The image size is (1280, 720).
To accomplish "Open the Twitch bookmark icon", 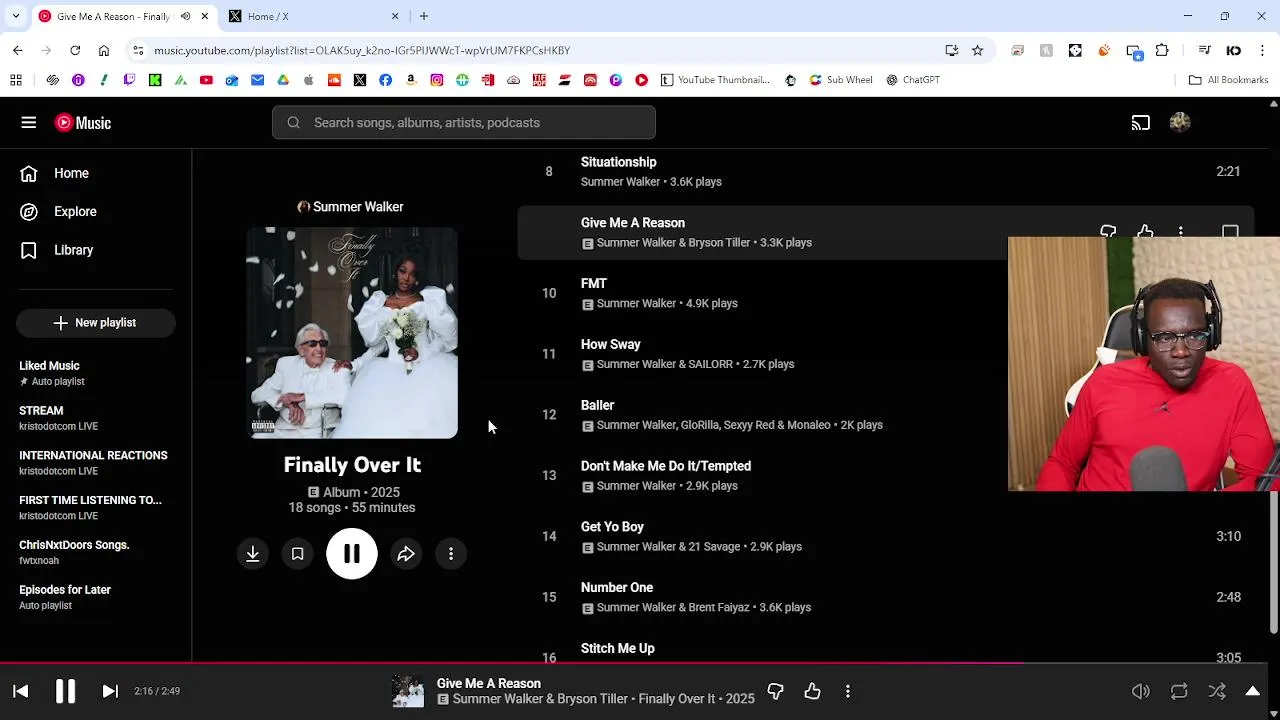I will [130, 80].
